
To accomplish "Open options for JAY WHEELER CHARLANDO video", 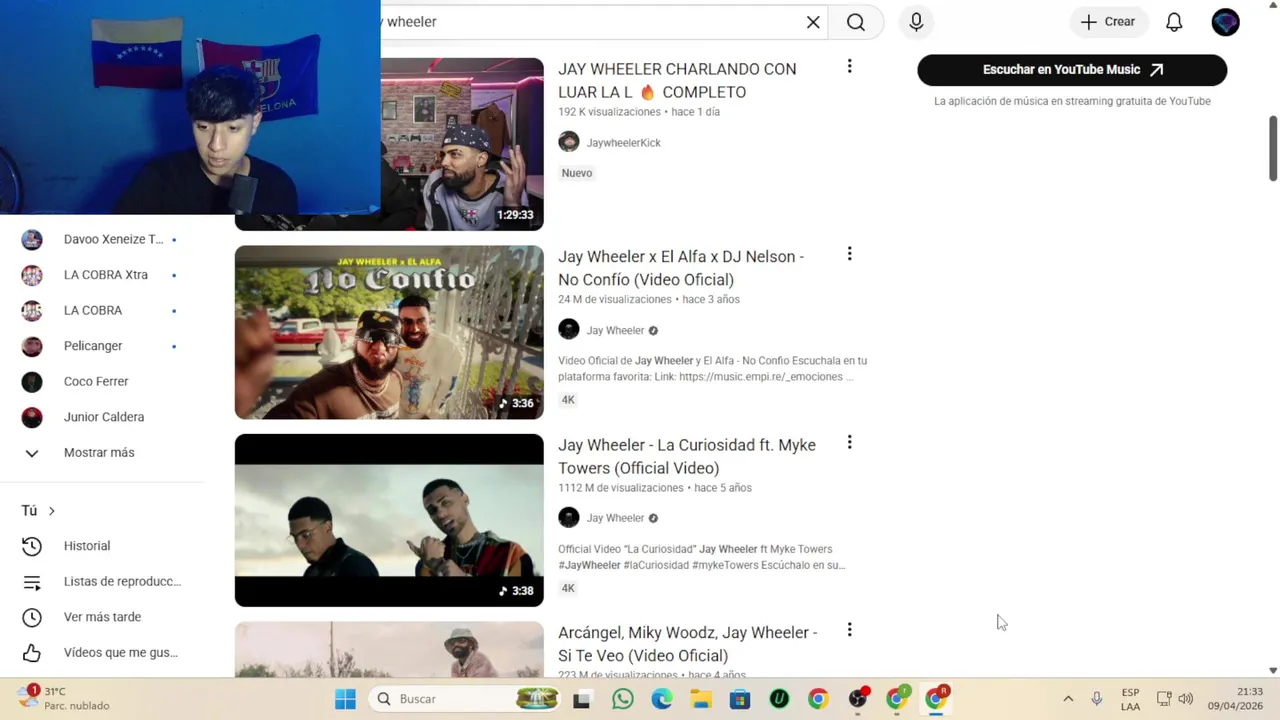I will (849, 66).
